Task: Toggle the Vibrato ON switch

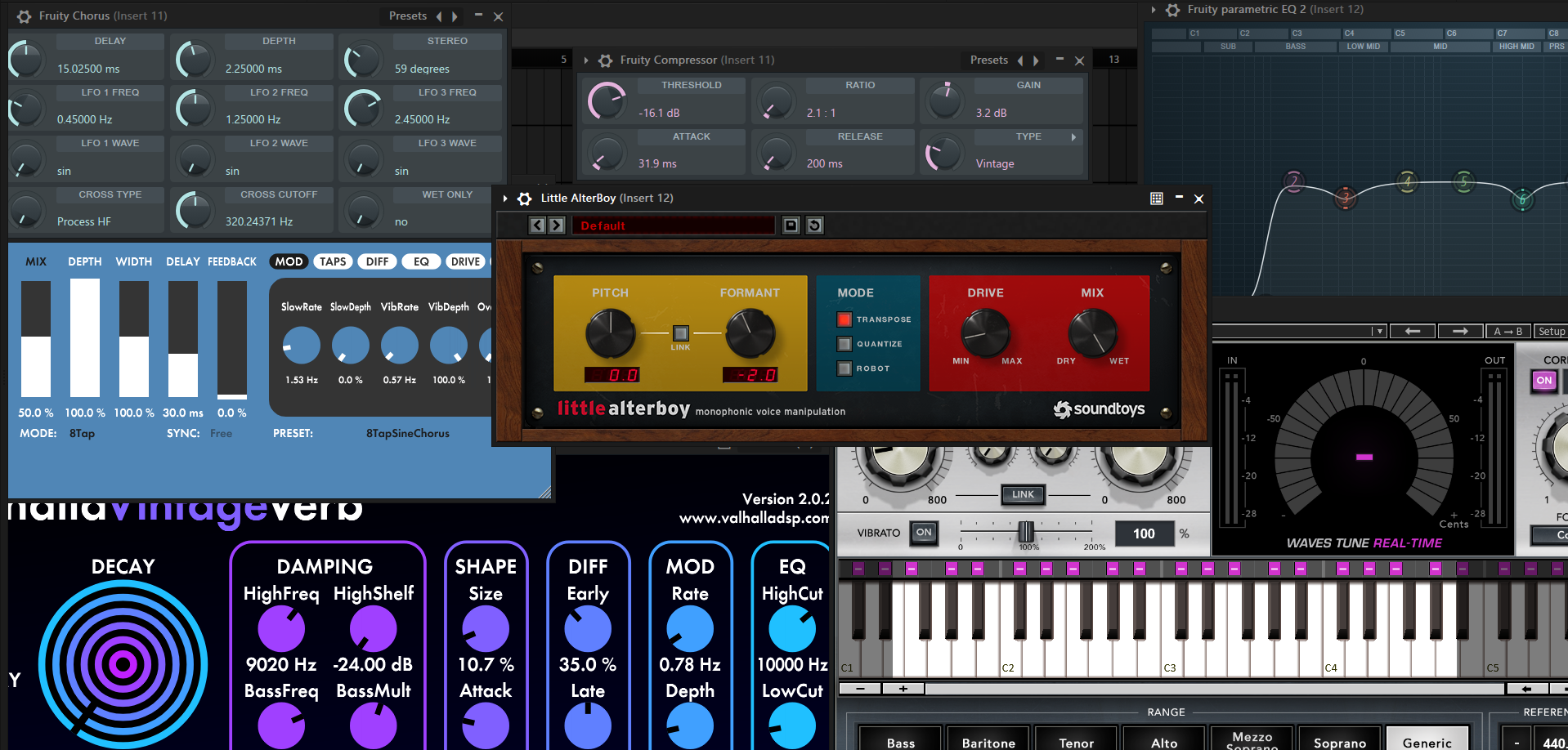Action: tap(923, 533)
